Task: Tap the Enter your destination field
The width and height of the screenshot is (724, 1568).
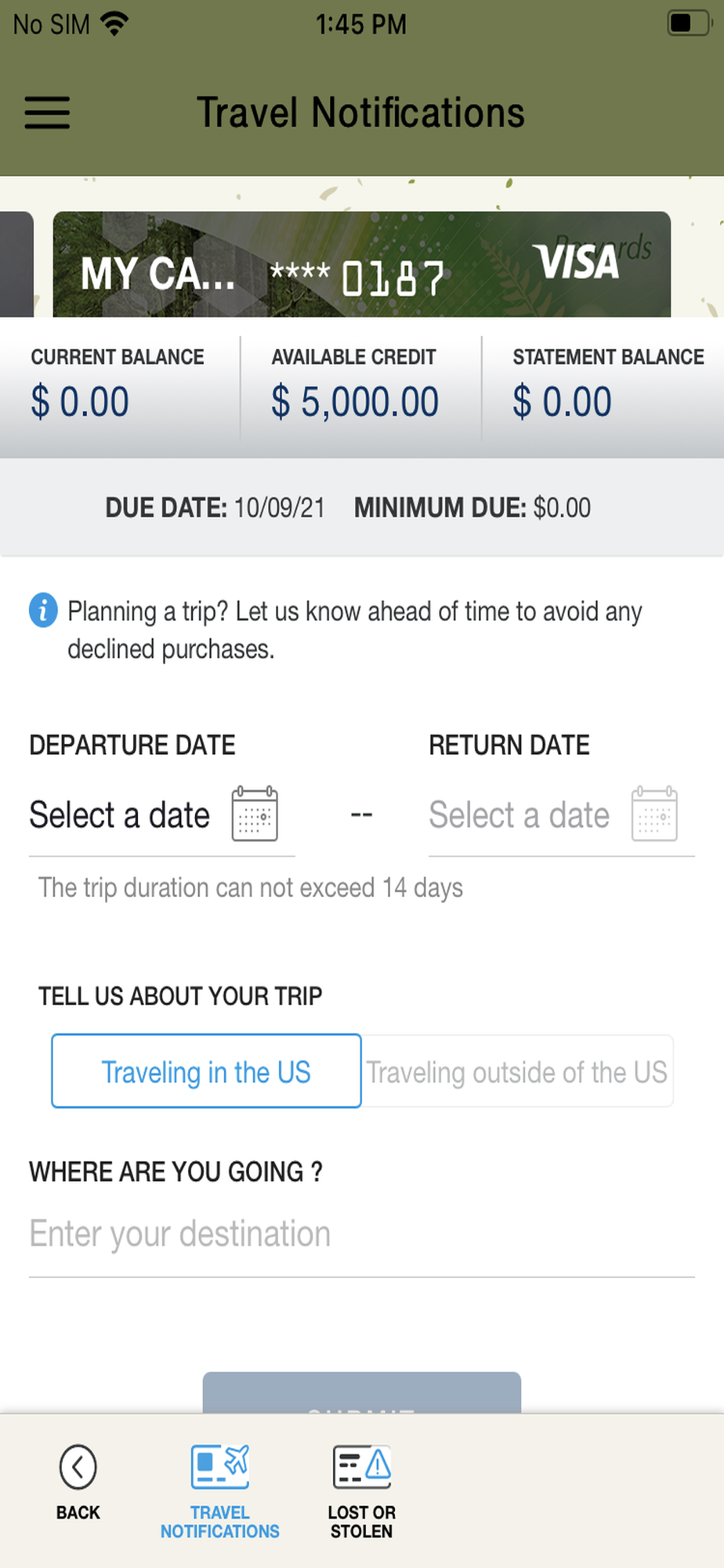Action: coord(361,1234)
